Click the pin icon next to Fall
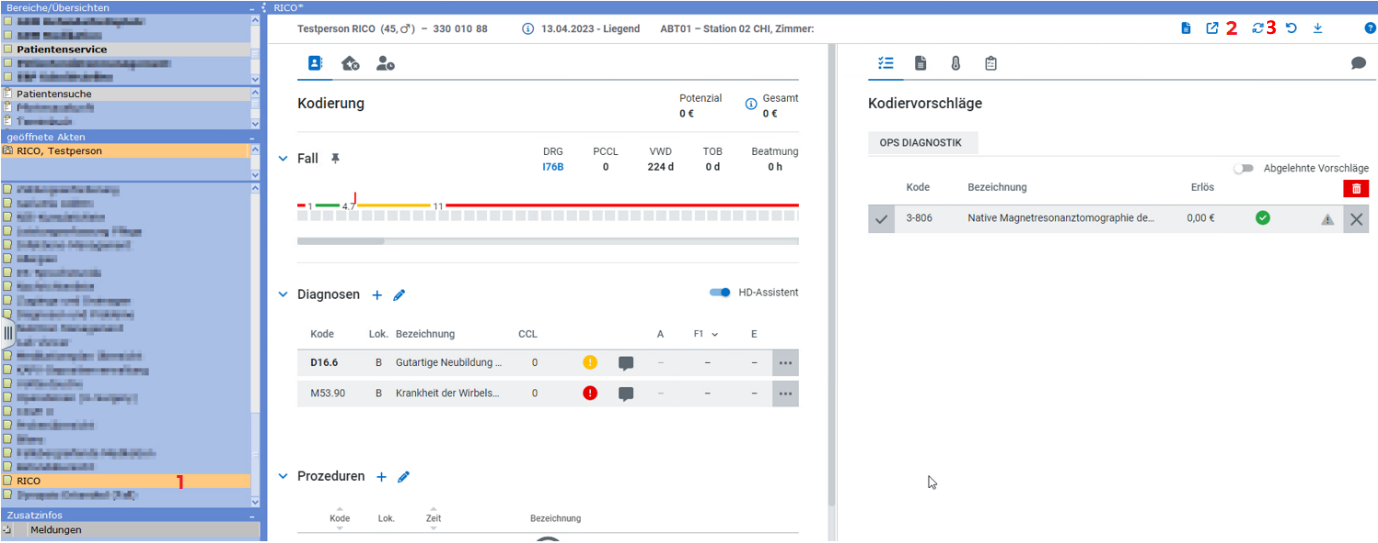 click(336, 158)
